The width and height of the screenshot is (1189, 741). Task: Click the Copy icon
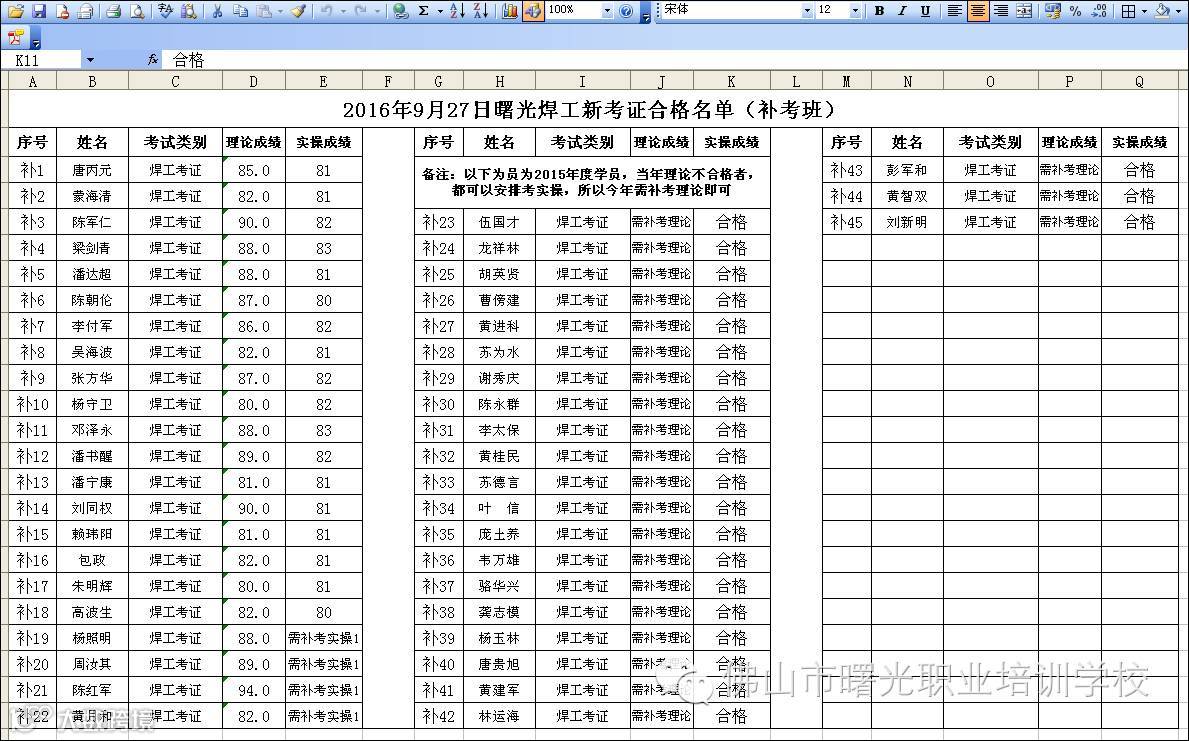[x=240, y=11]
